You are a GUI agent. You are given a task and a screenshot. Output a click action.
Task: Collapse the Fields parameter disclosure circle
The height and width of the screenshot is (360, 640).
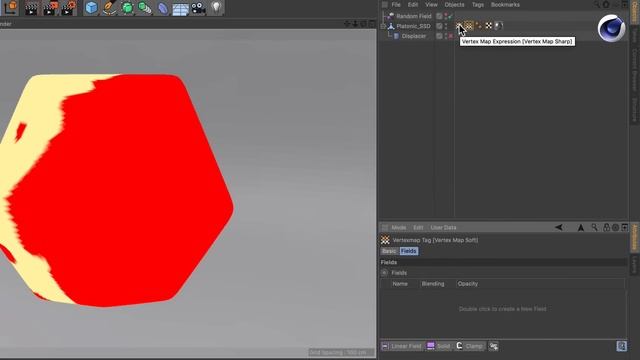click(x=384, y=273)
